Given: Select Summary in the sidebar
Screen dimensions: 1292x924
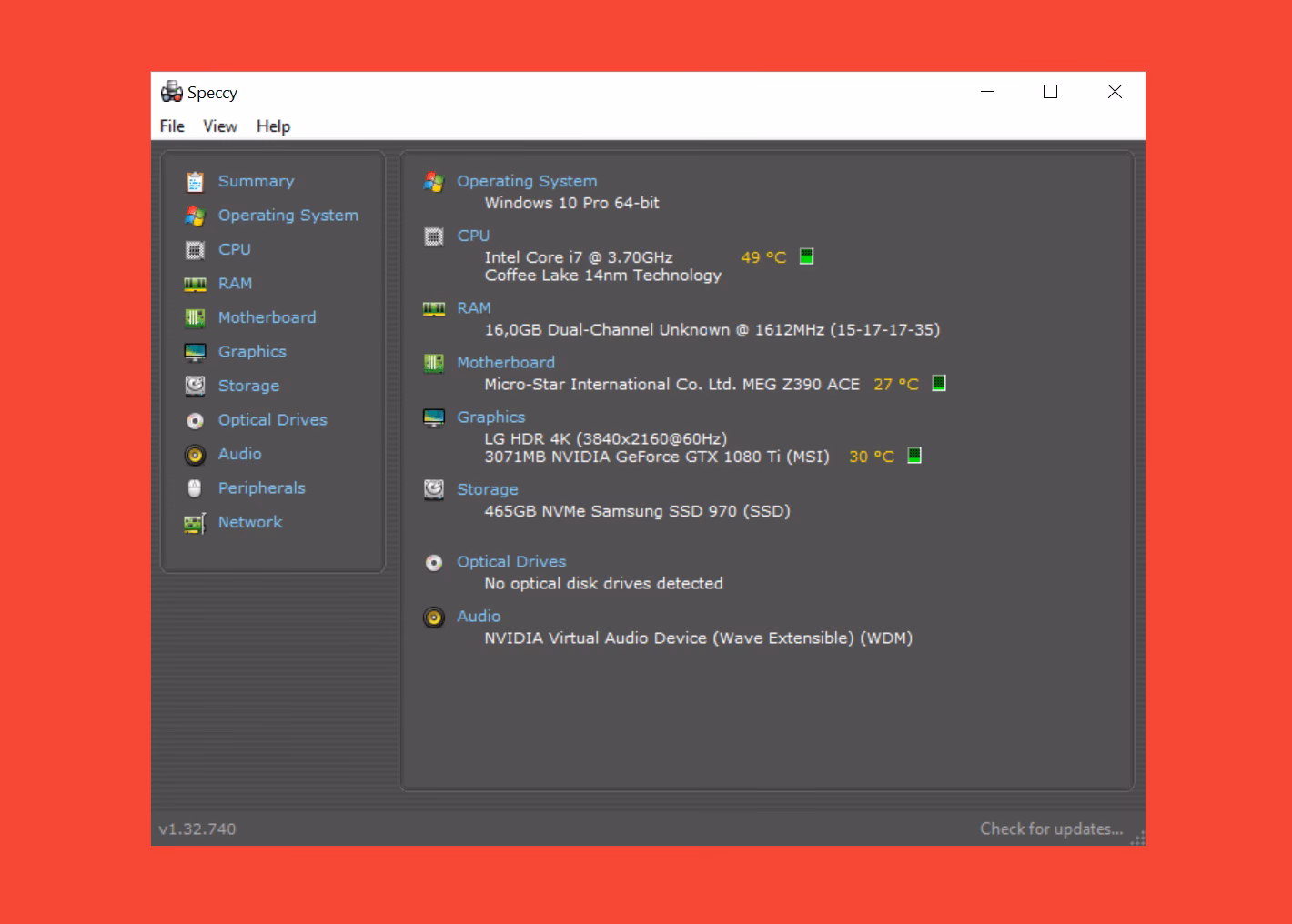Looking at the screenshot, I should [x=256, y=181].
